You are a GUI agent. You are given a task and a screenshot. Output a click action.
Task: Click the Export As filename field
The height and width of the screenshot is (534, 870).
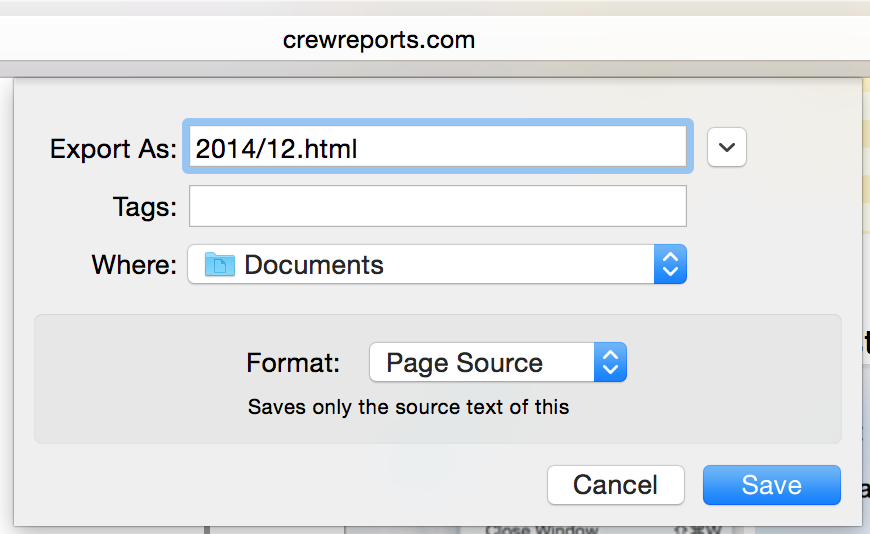click(438, 147)
